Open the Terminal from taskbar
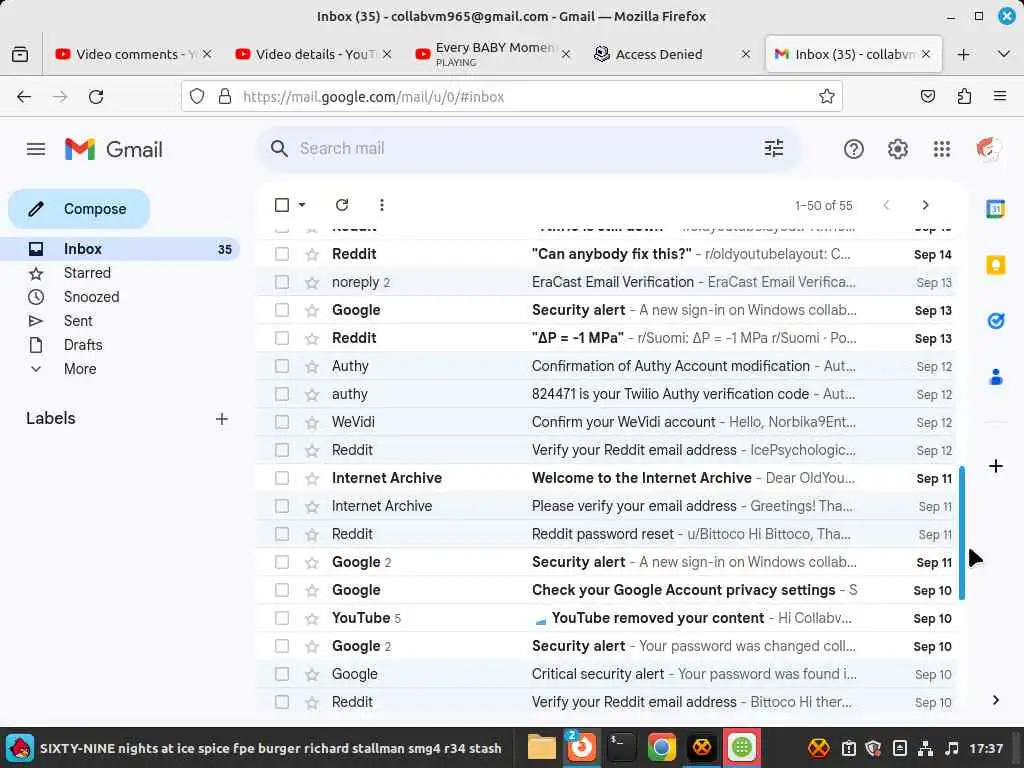 coord(620,747)
